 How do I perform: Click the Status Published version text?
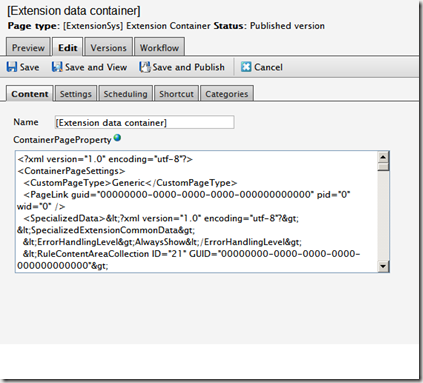(269, 26)
